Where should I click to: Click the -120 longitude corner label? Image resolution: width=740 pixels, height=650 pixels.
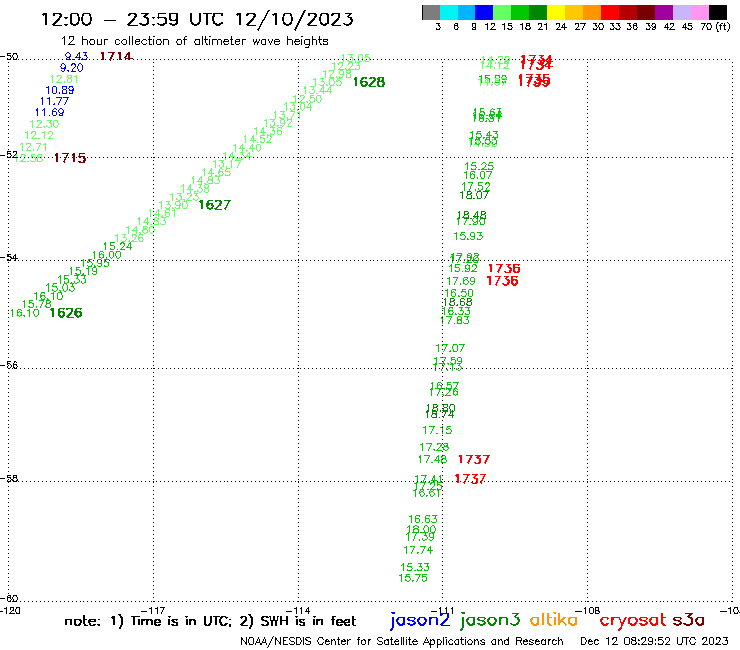coord(10,611)
